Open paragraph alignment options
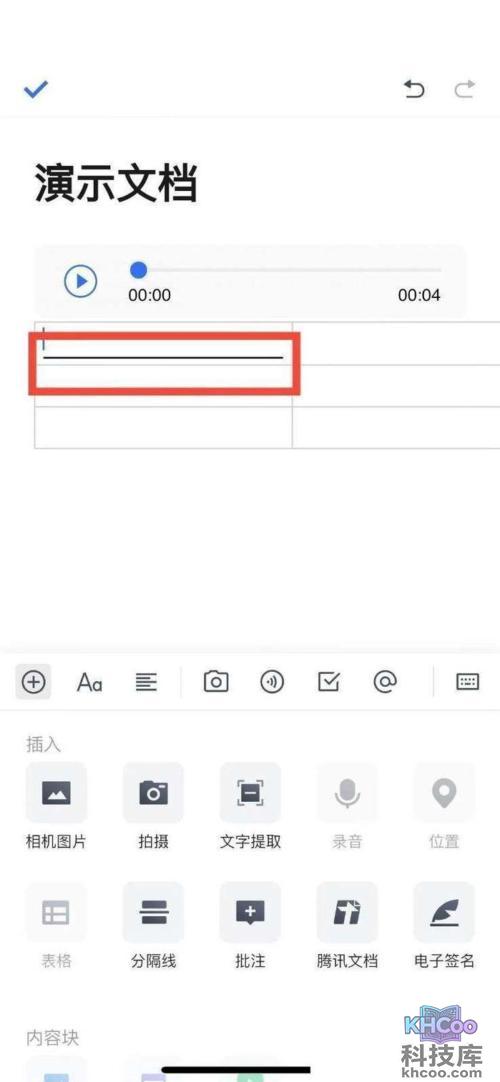This screenshot has height=1082, width=500. pos(146,682)
